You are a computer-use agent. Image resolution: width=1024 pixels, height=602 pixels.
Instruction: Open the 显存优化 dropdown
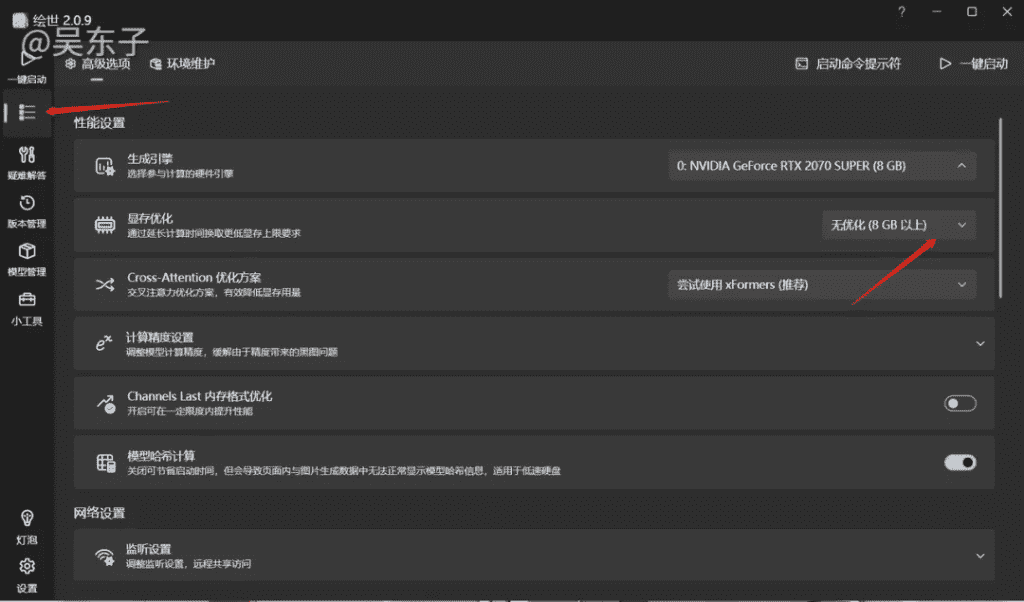897,225
